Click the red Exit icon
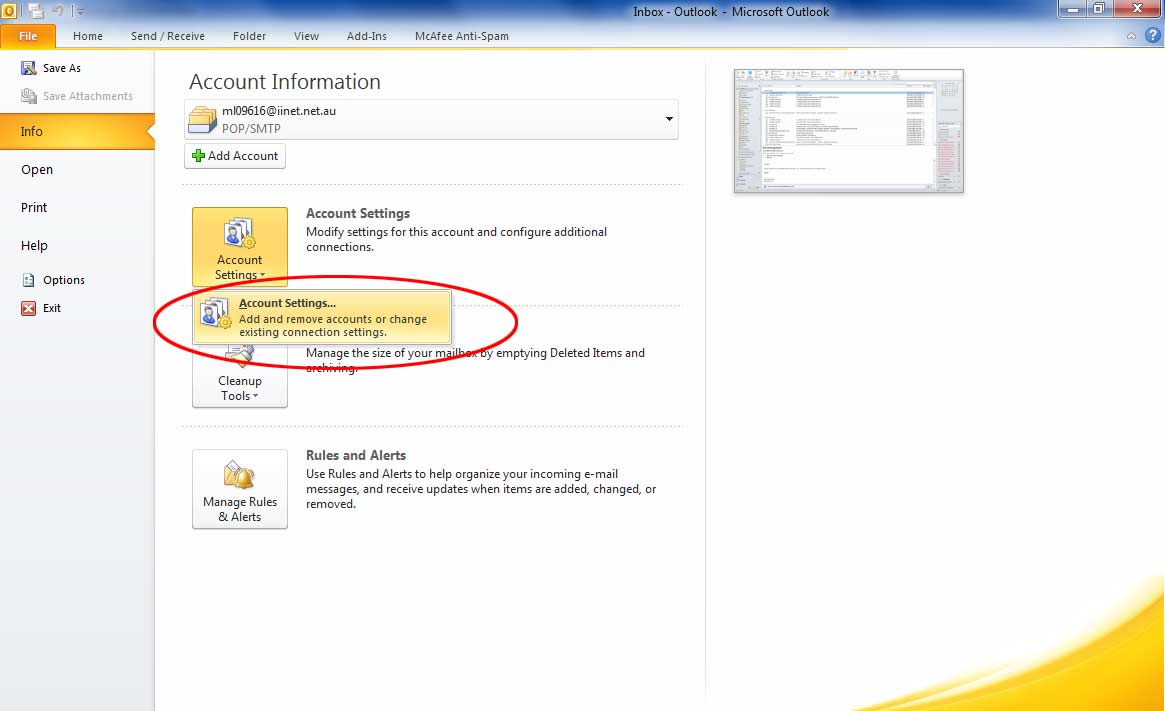This screenshot has height=711, width=1165. tap(29, 308)
